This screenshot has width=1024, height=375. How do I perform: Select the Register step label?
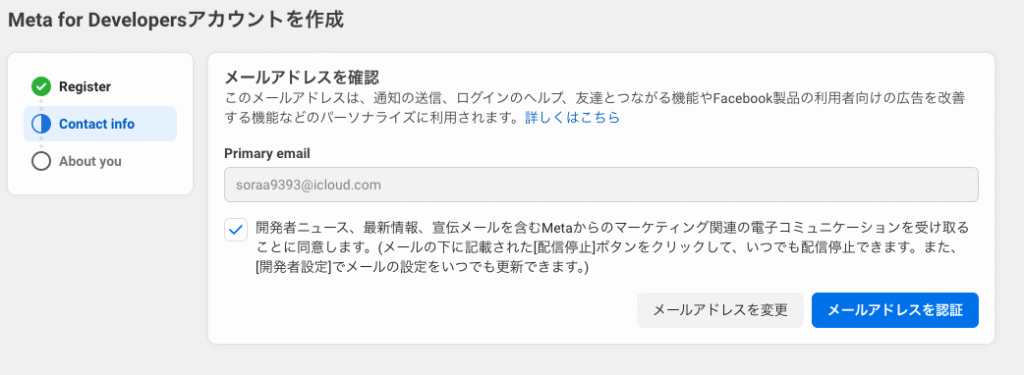(85, 86)
